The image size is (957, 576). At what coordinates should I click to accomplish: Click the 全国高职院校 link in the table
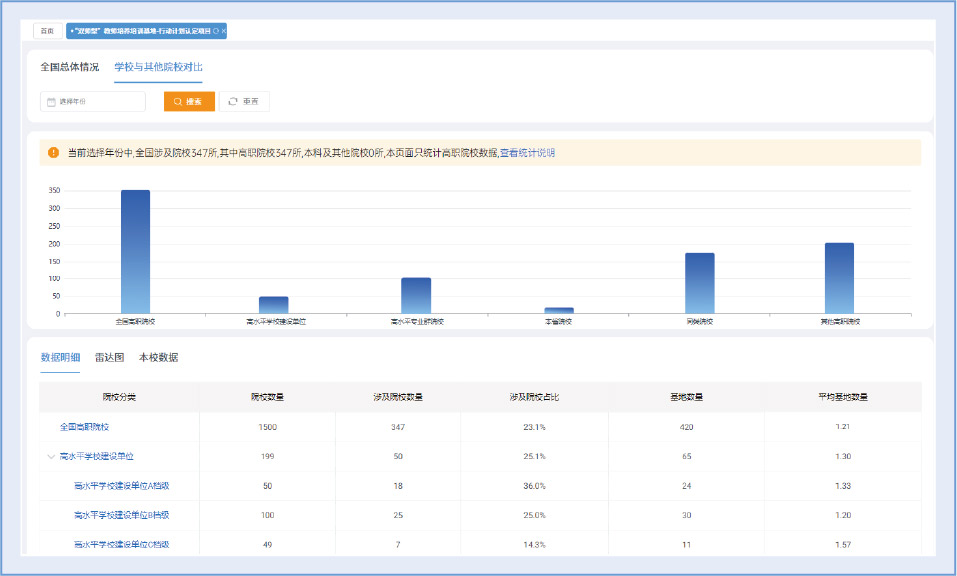(x=84, y=427)
